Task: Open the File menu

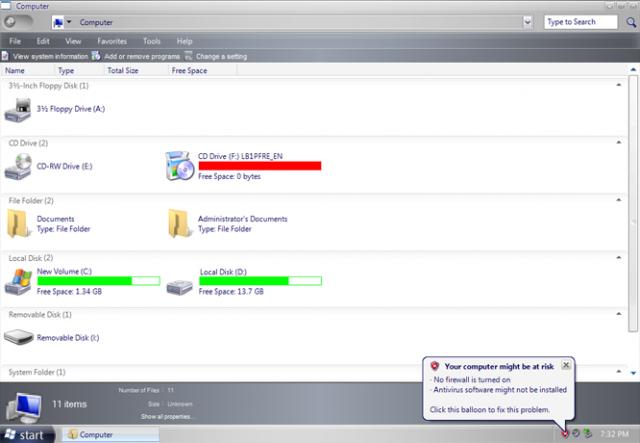Action: point(15,41)
